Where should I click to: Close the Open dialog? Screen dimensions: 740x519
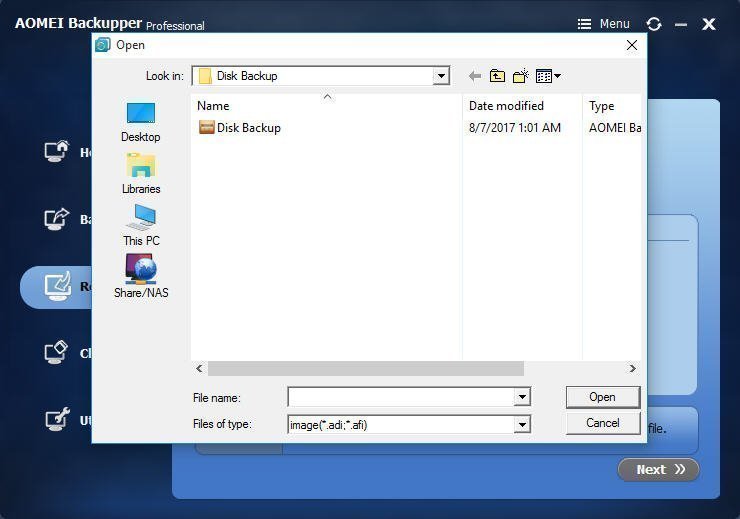click(x=631, y=45)
